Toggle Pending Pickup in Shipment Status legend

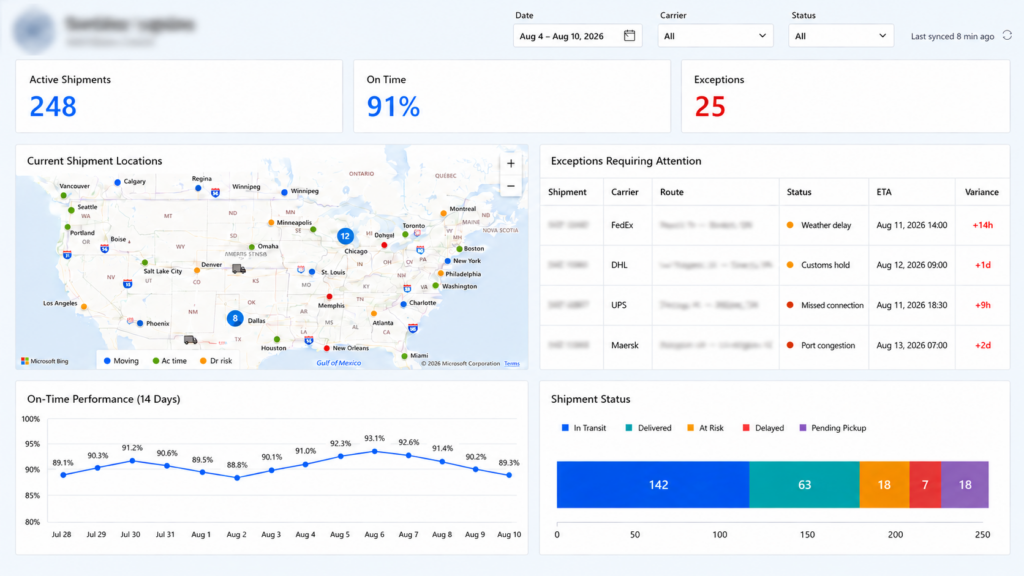pos(833,428)
